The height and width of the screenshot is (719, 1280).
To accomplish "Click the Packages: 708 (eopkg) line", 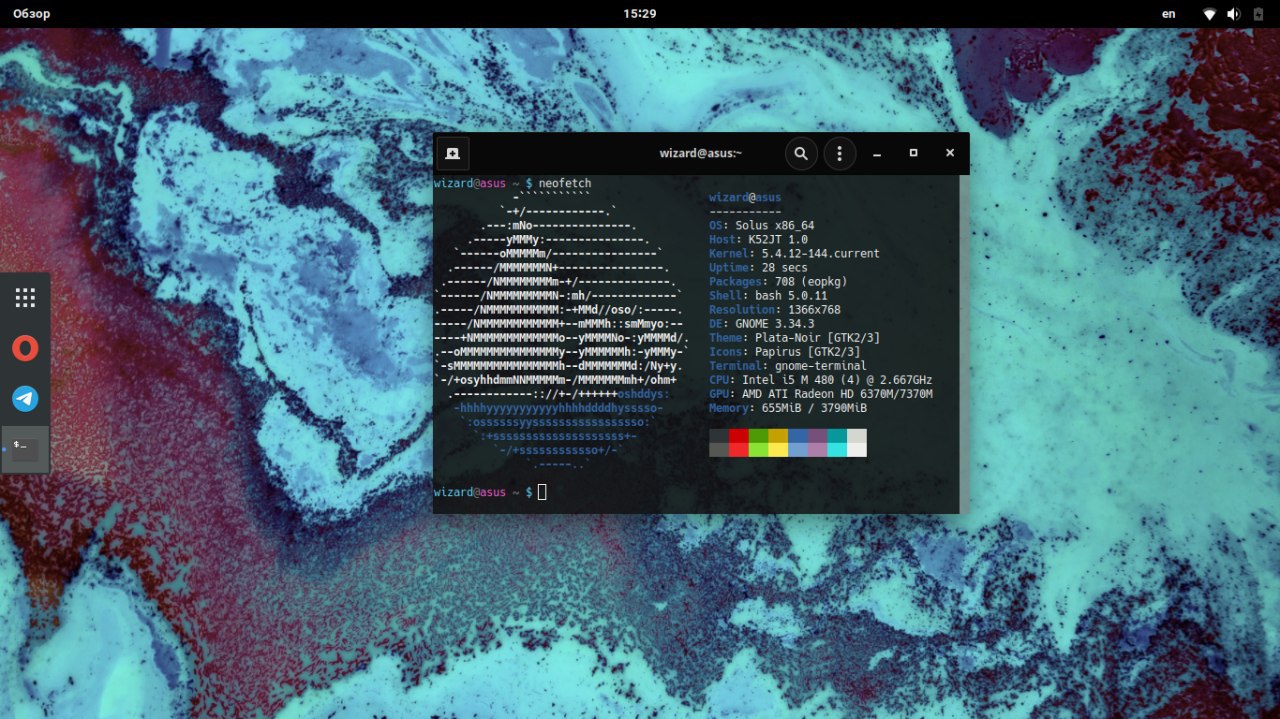I will 778,282.
